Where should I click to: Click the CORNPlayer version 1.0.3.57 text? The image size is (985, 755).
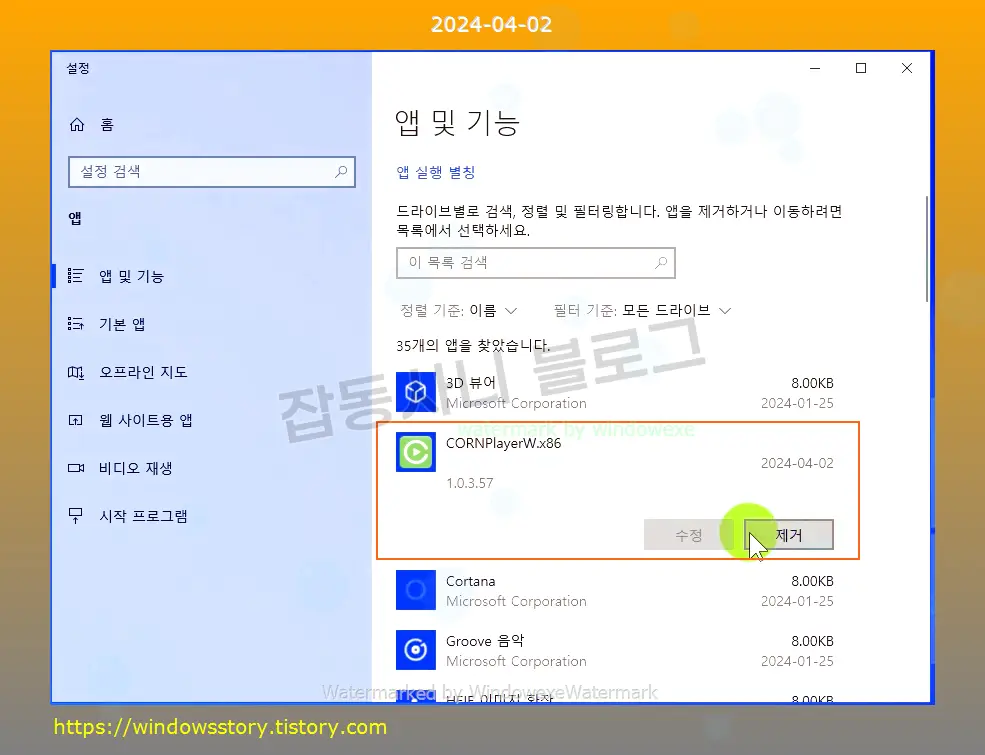coord(470,483)
